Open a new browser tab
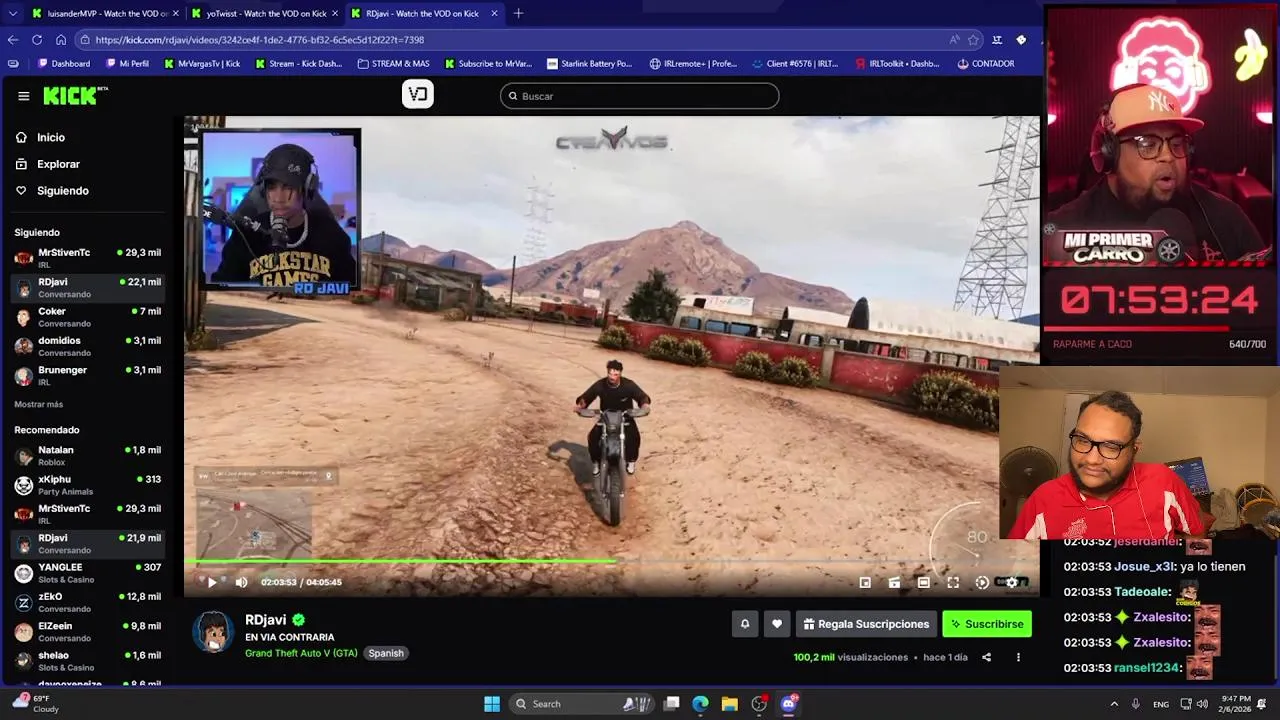1280x720 pixels. (x=518, y=13)
